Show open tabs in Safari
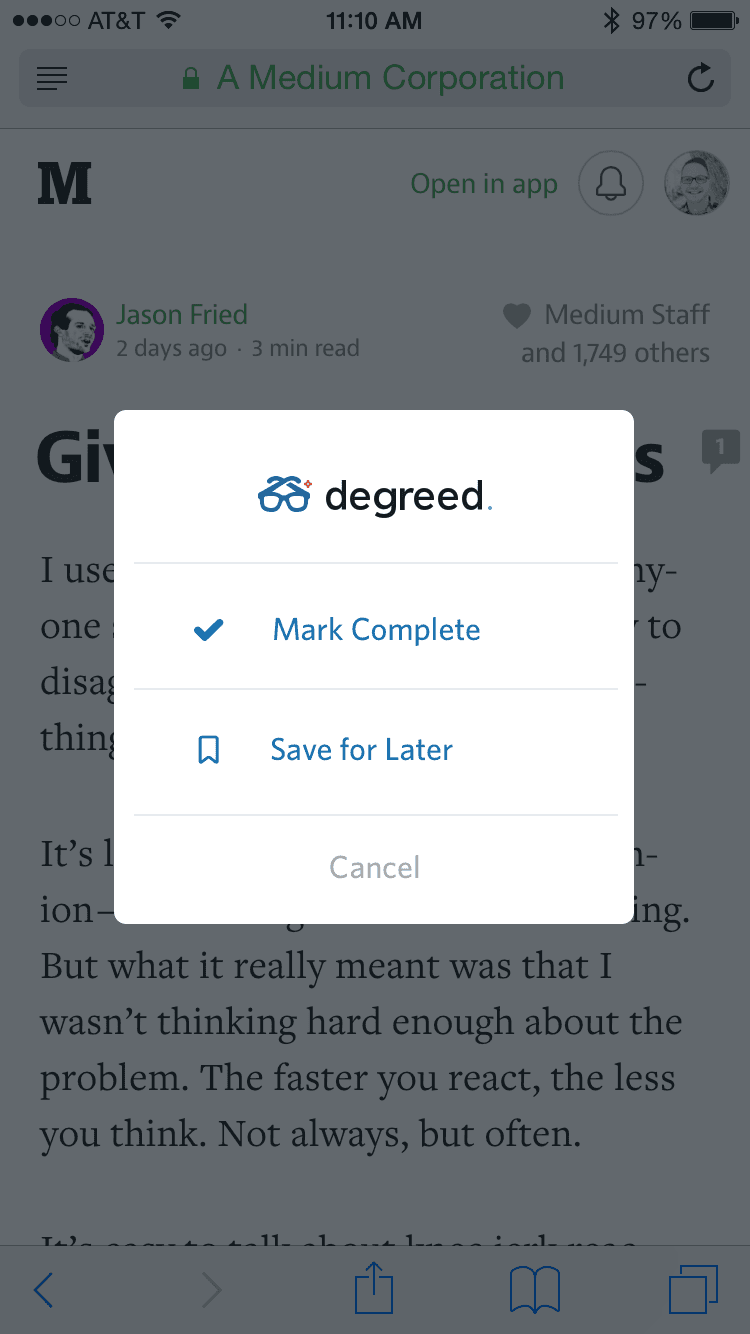This screenshot has height=1334, width=750. (693, 1289)
